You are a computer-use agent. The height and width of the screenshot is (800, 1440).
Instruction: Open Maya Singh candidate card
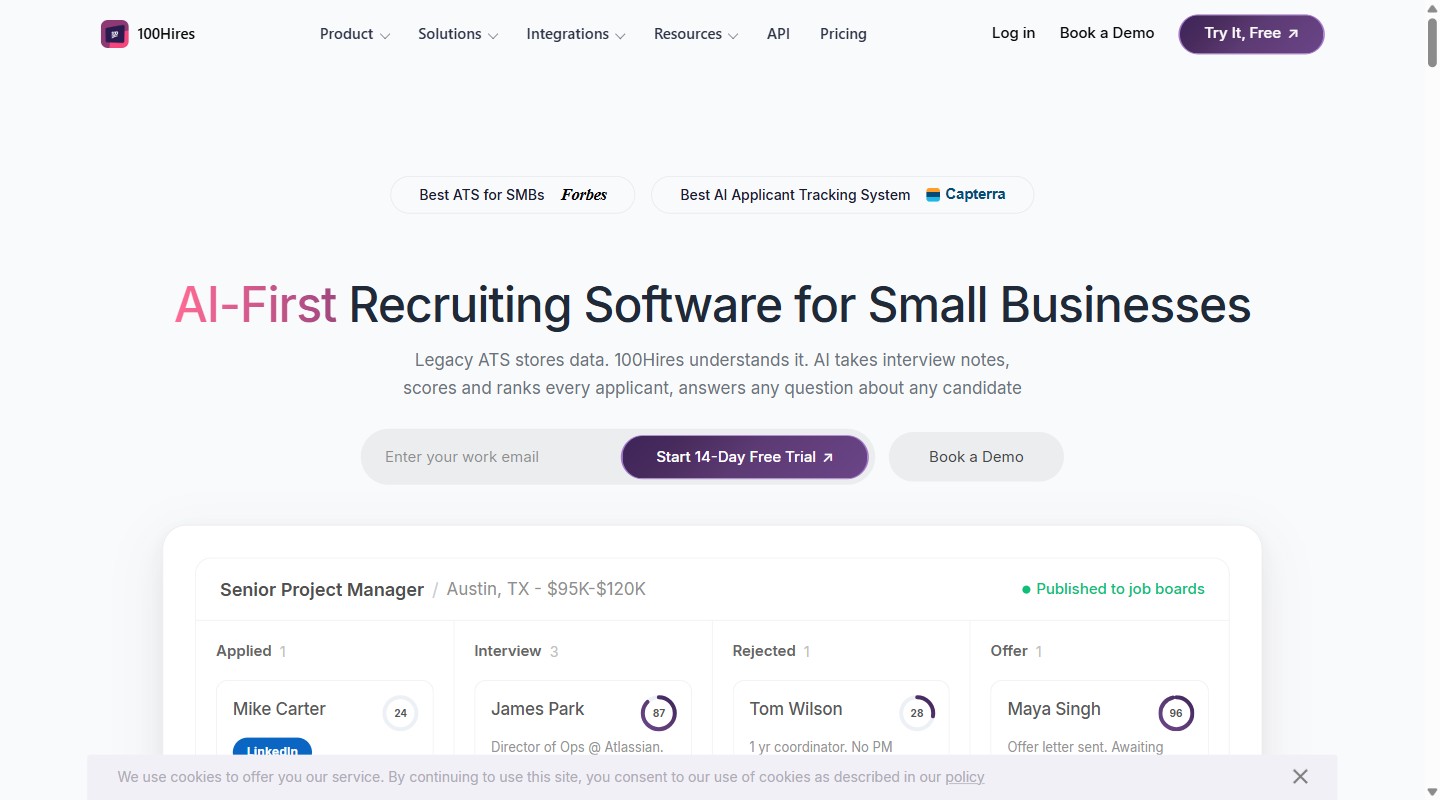pyautogui.click(x=1099, y=720)
